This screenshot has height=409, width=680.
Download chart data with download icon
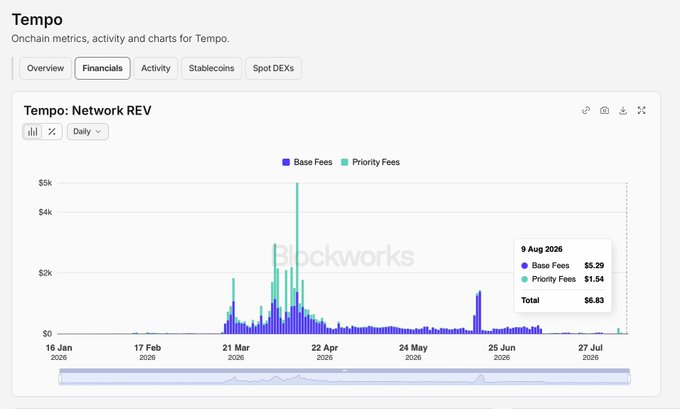[x=623, y=110]
